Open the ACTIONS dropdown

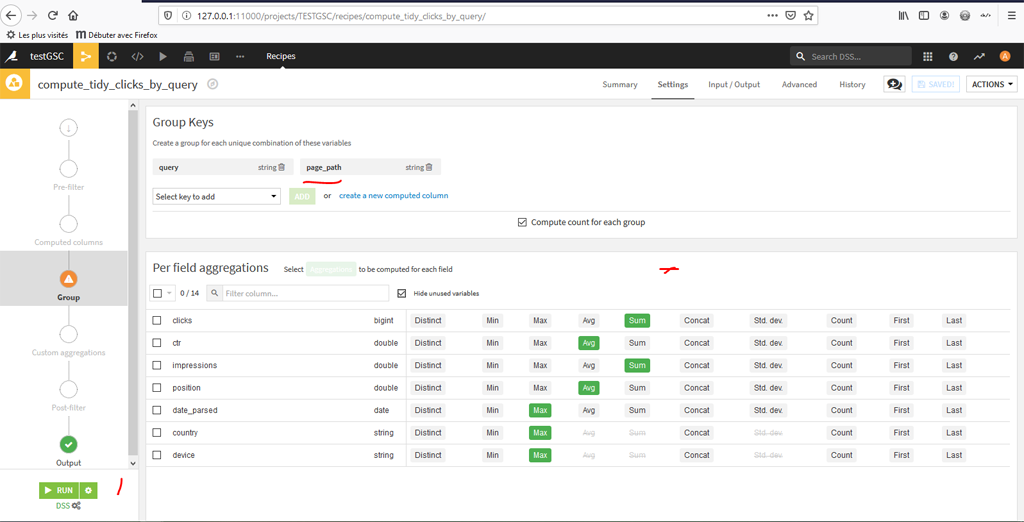(992, 84)
